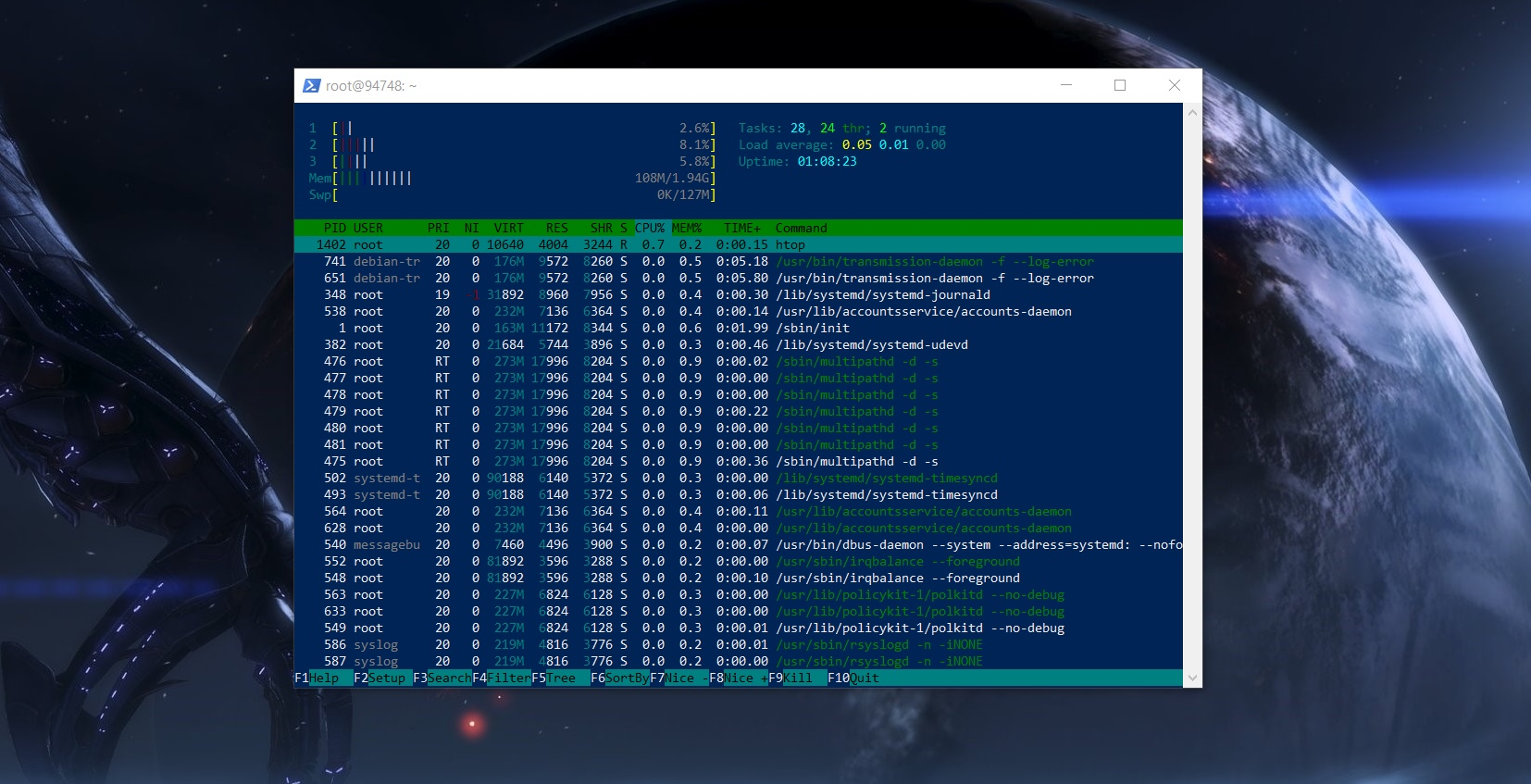Sort by USER column header
Image resolution: width=1531 pixels, height=784 pixels.
pos(368,228)
